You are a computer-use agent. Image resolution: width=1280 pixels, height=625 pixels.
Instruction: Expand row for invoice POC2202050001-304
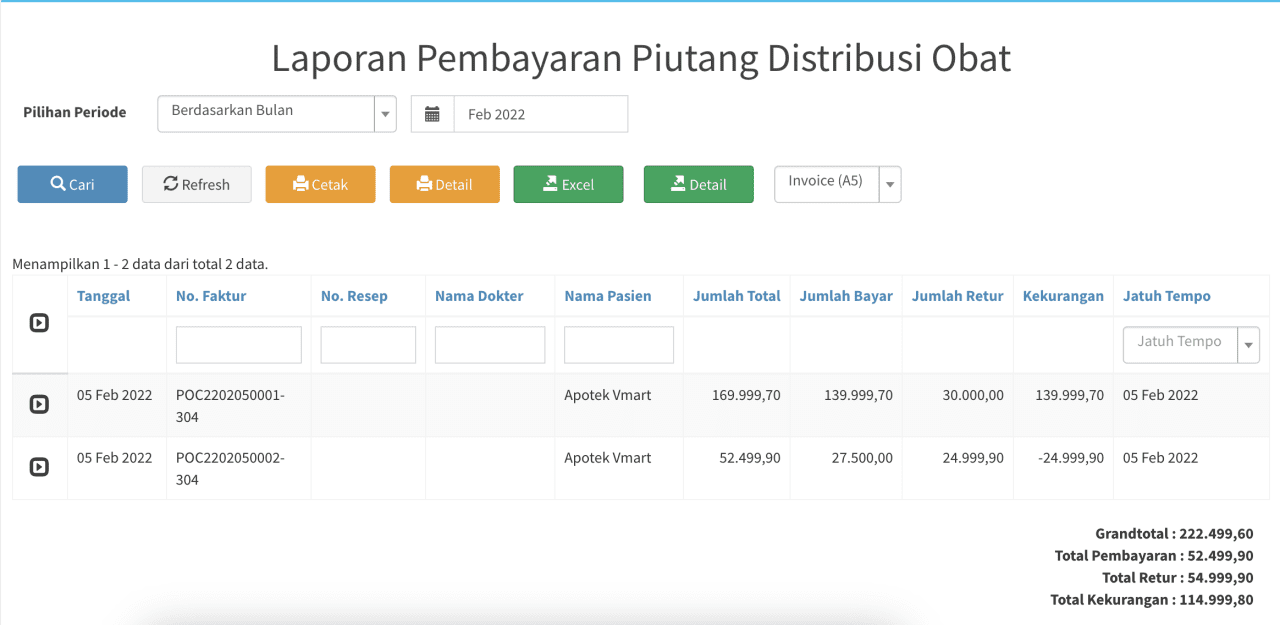[x=39, y=404]
